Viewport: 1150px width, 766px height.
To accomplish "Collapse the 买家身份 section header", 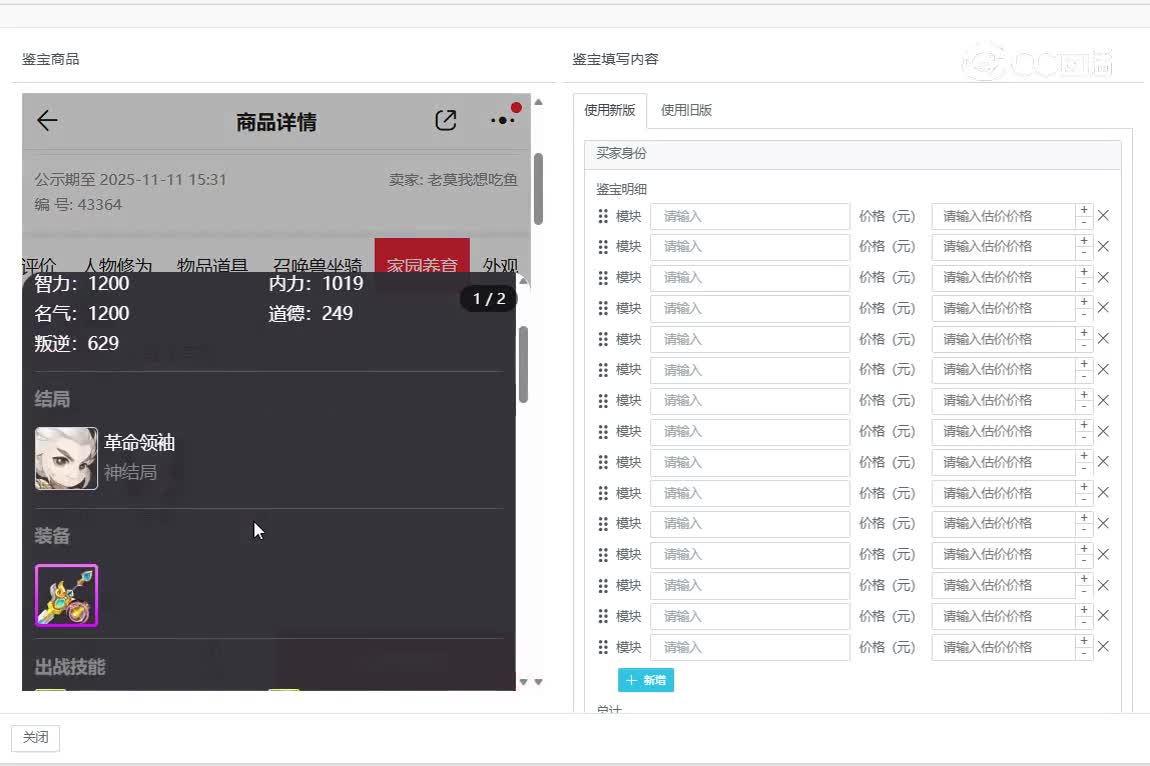I will click(852, 153).
